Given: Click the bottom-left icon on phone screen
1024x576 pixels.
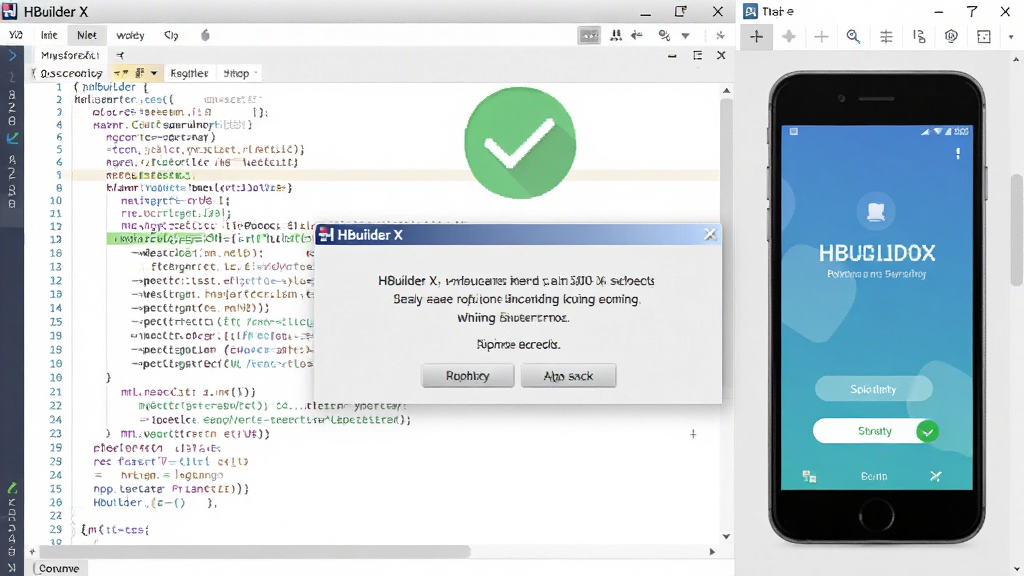Looking at the screenshot, I should 809,476.
